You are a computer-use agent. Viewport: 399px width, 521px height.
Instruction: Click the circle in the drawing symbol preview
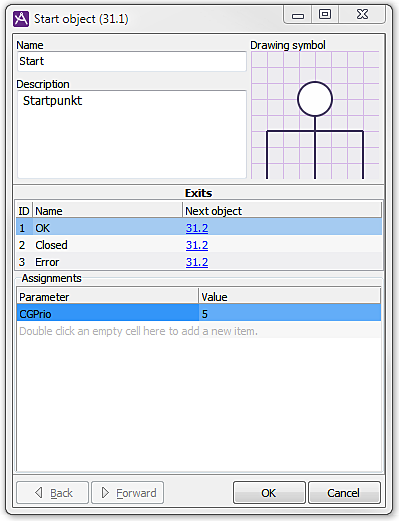click(x=315, y=99)
